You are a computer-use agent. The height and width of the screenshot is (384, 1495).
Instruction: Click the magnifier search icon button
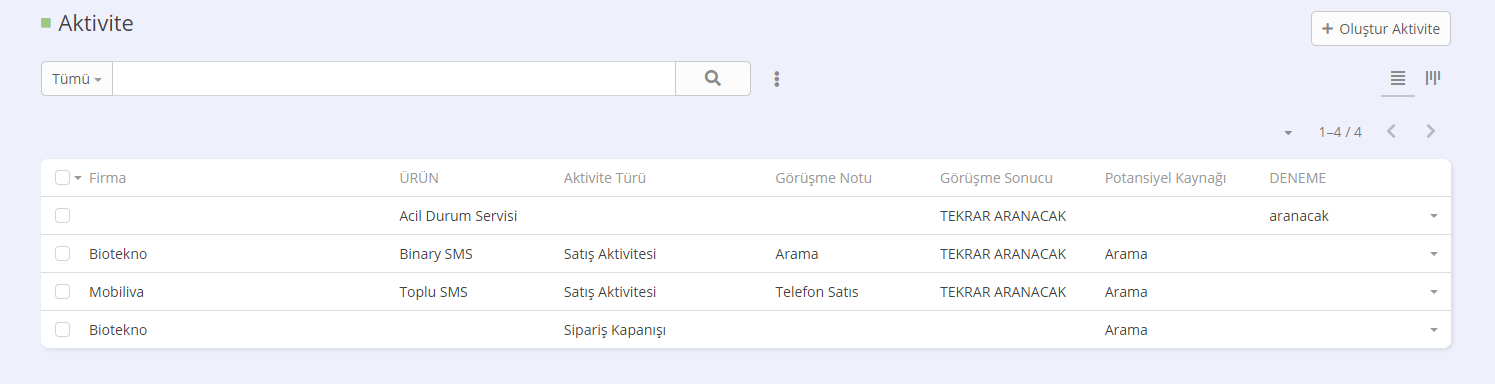[713, 78]
